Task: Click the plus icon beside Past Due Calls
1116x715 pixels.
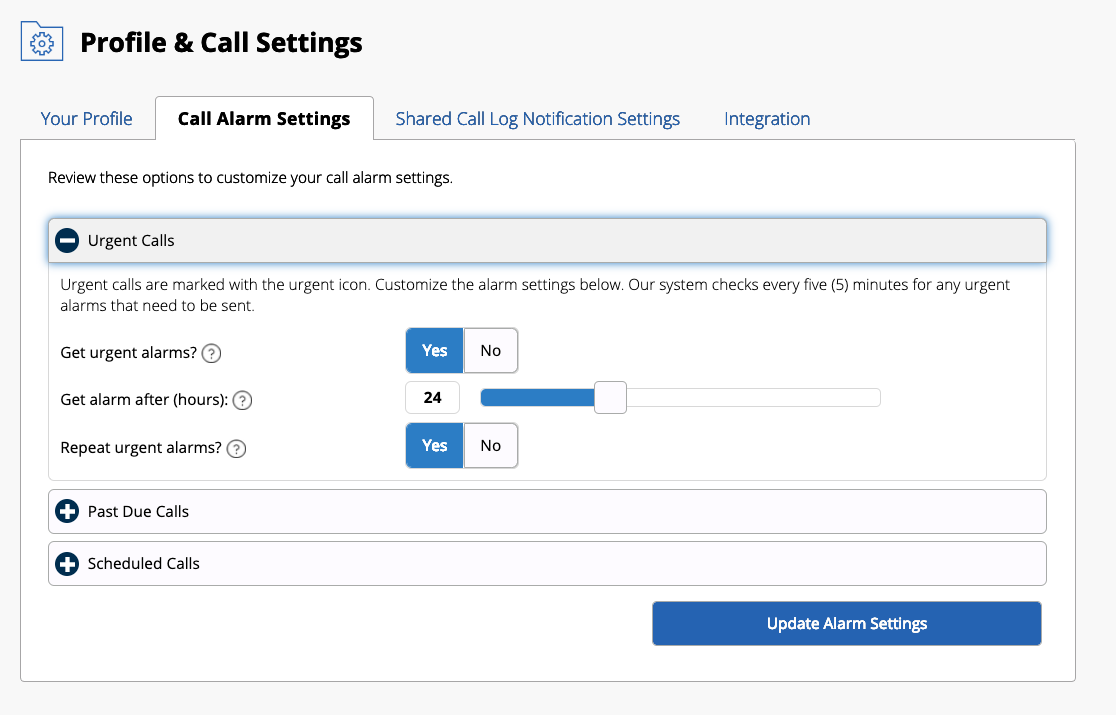Action: coord(68,511)
